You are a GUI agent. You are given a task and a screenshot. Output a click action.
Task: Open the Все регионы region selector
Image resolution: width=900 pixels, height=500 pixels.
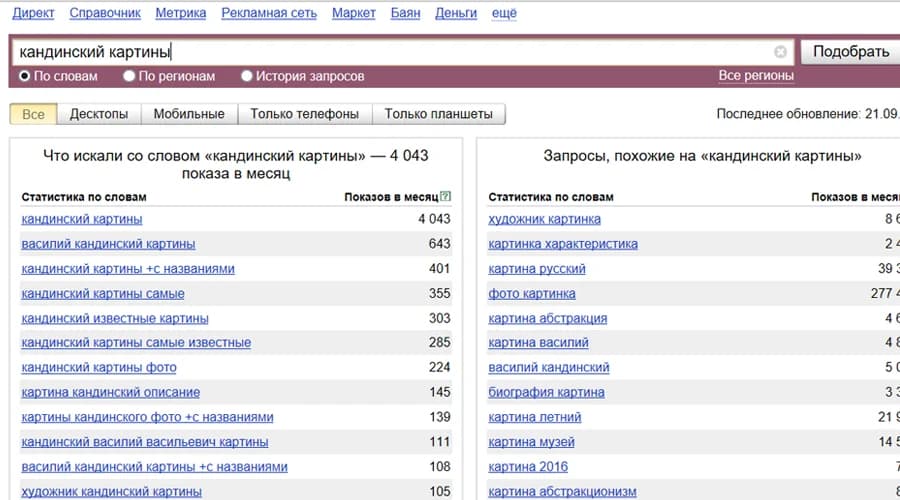click(756, 75)
